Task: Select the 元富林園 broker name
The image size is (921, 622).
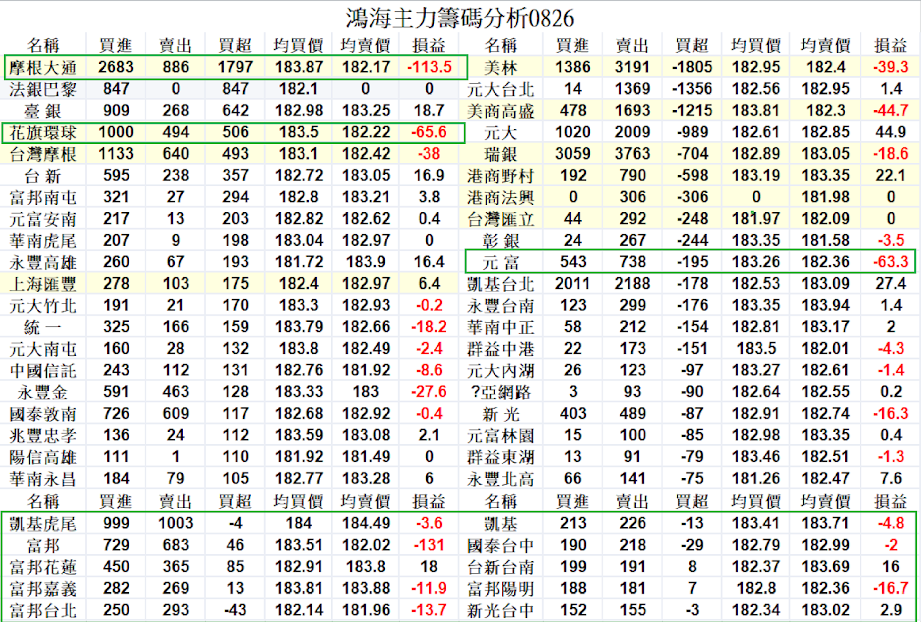Action: (500, 436)
